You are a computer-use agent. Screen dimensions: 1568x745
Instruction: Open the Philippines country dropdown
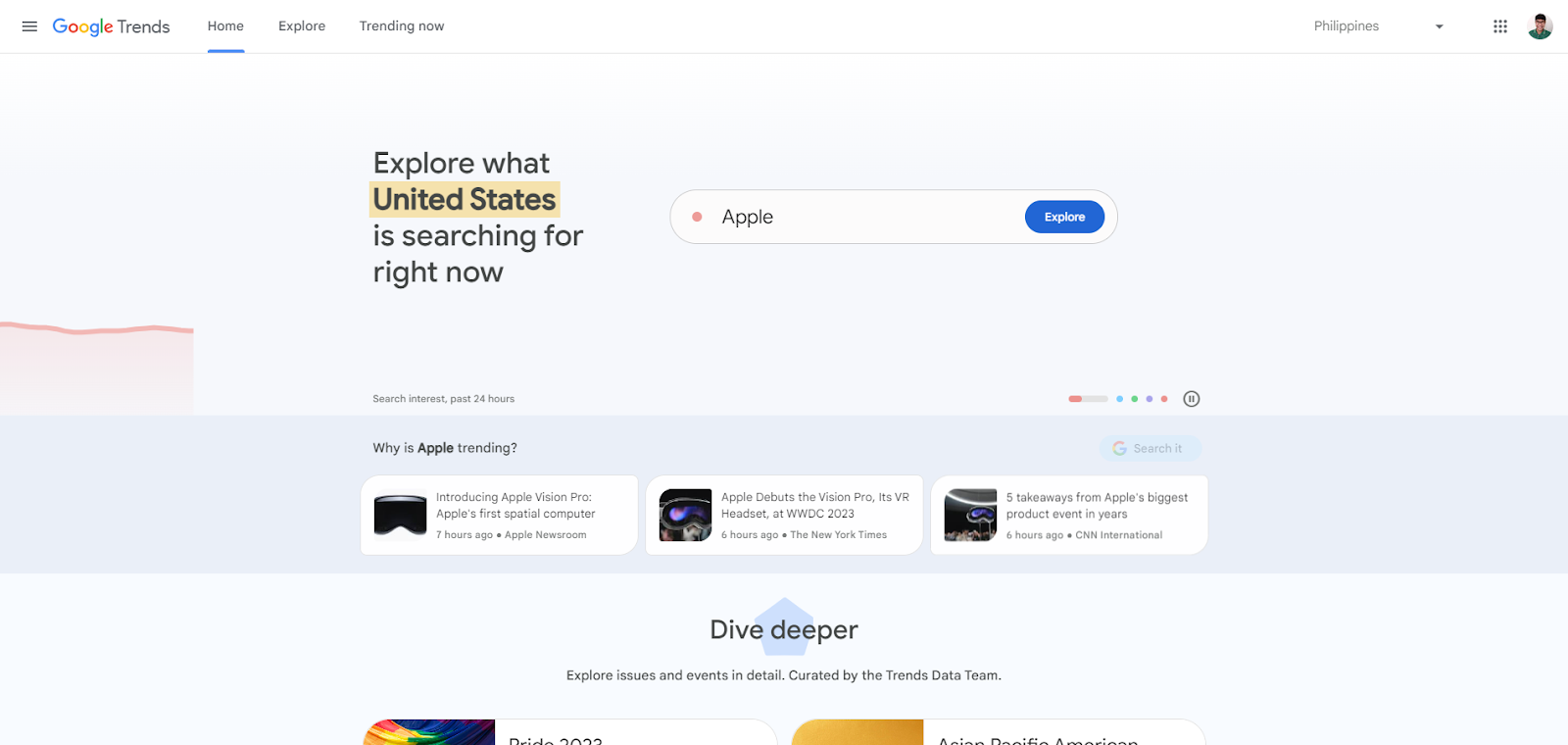[1378, 26]
